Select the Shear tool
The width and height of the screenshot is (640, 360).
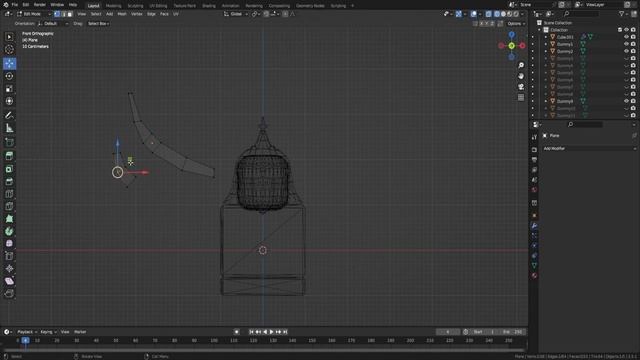[x=9, y=281]
